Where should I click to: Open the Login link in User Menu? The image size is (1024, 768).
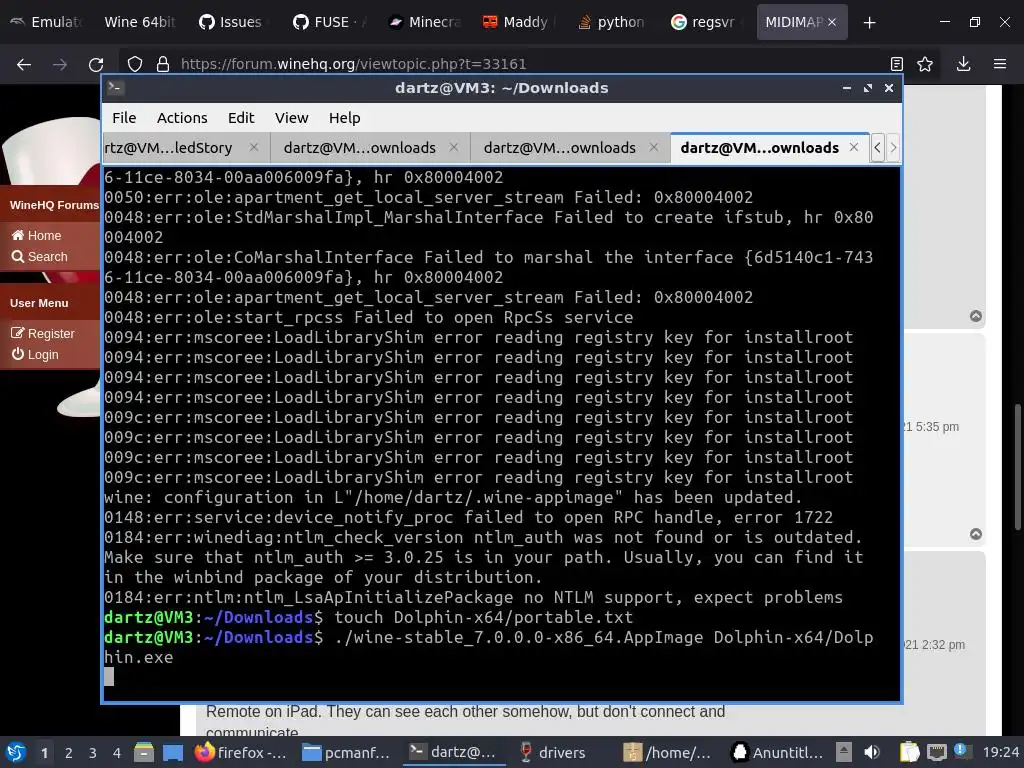point(35,355)
